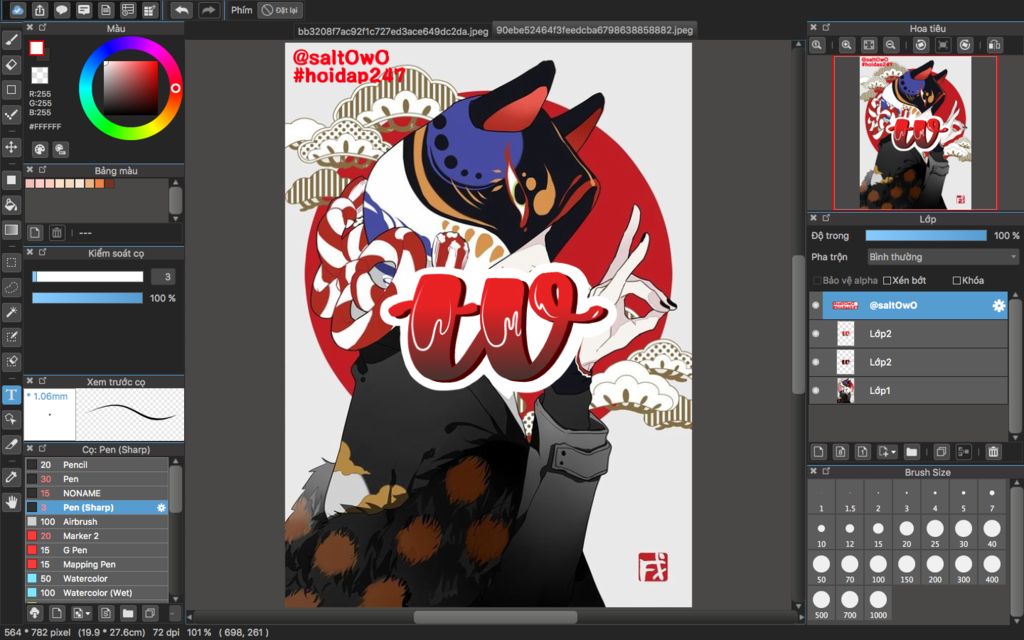Image resolution: width=1024 pixels, height=640 pixels.
Task: Click the share export icon in top toolbar
Action: (x=39, y=10)
